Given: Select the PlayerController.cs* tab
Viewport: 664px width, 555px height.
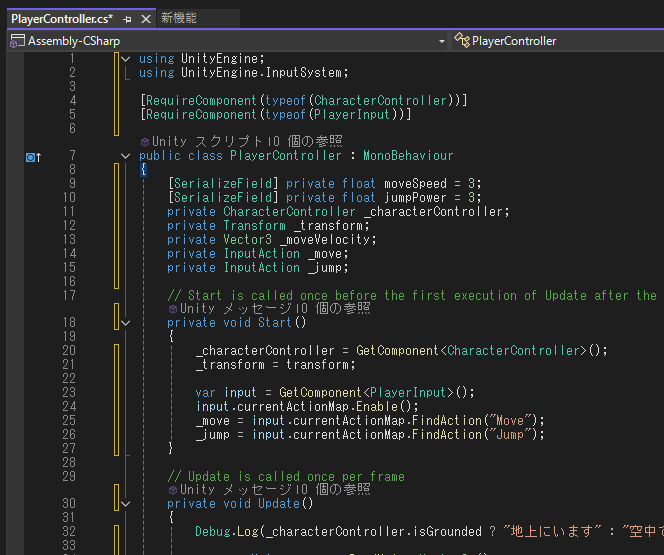Looking at the screenshot, I should [x=60, y=19].
